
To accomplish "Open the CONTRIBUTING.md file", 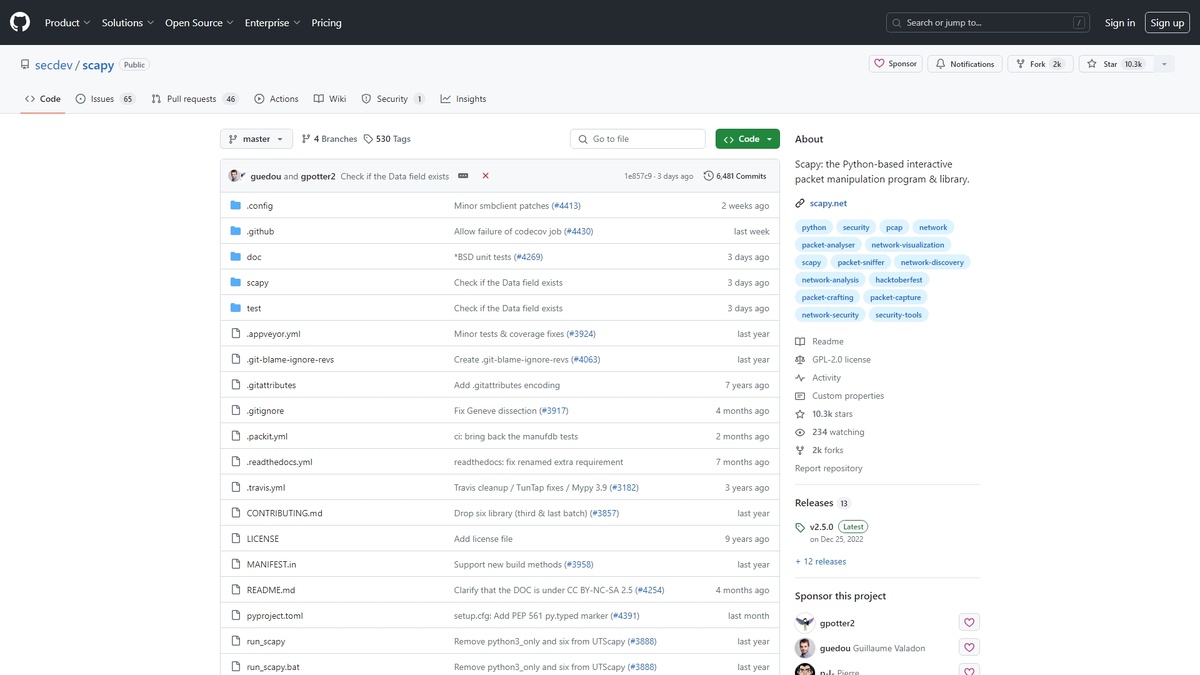I will click(x=285, y=513).
